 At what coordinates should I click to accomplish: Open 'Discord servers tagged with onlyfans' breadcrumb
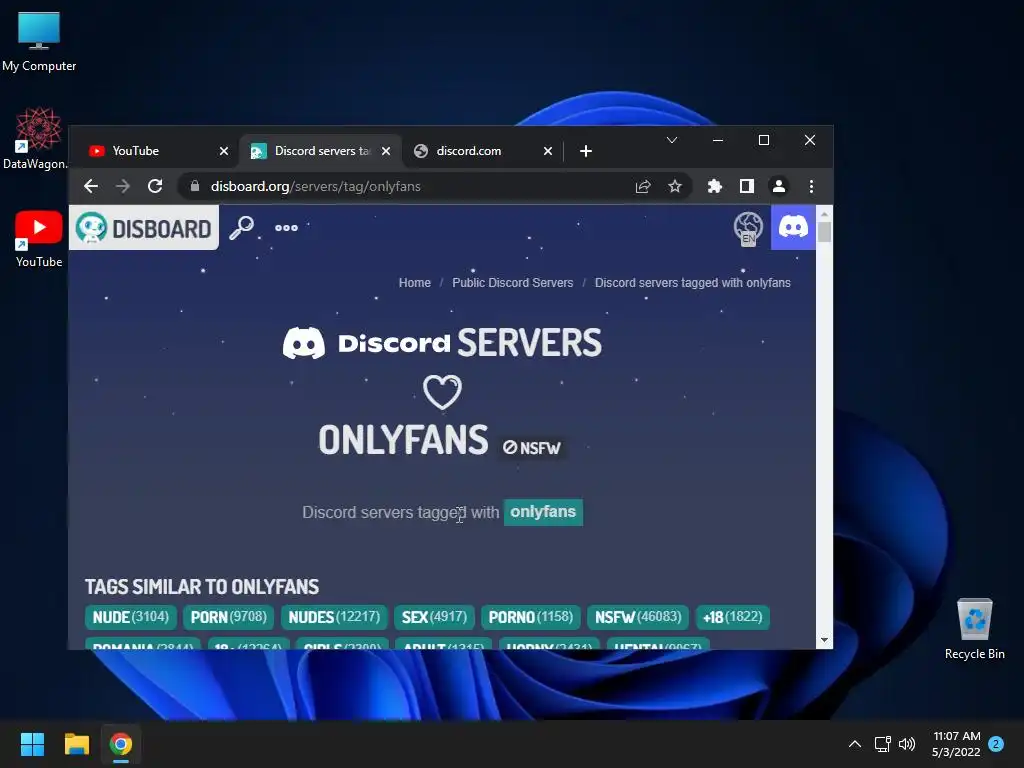click(x=692, y=283)
